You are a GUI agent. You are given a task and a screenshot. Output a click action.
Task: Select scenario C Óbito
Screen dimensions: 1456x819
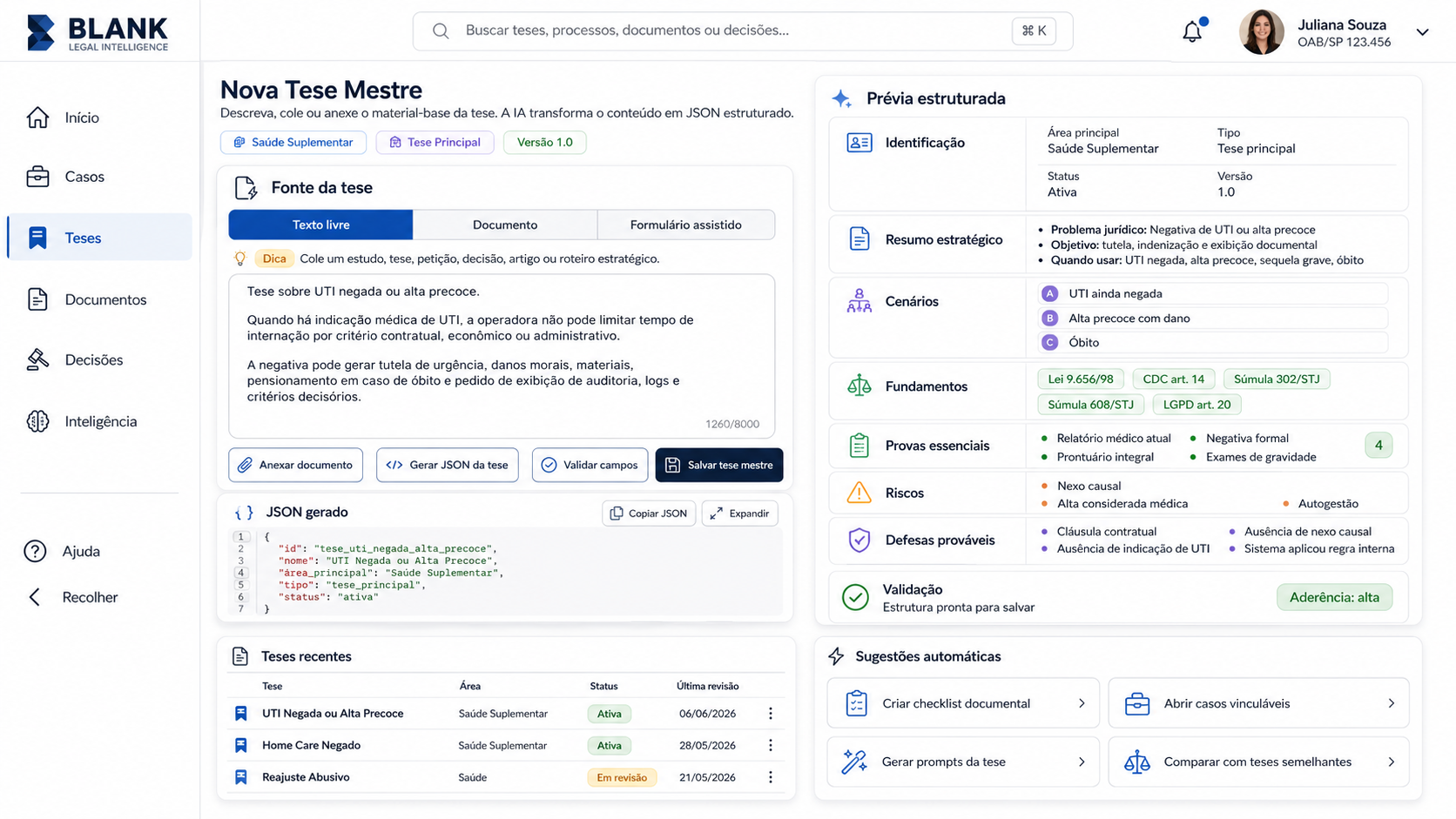pos(1214,342)
